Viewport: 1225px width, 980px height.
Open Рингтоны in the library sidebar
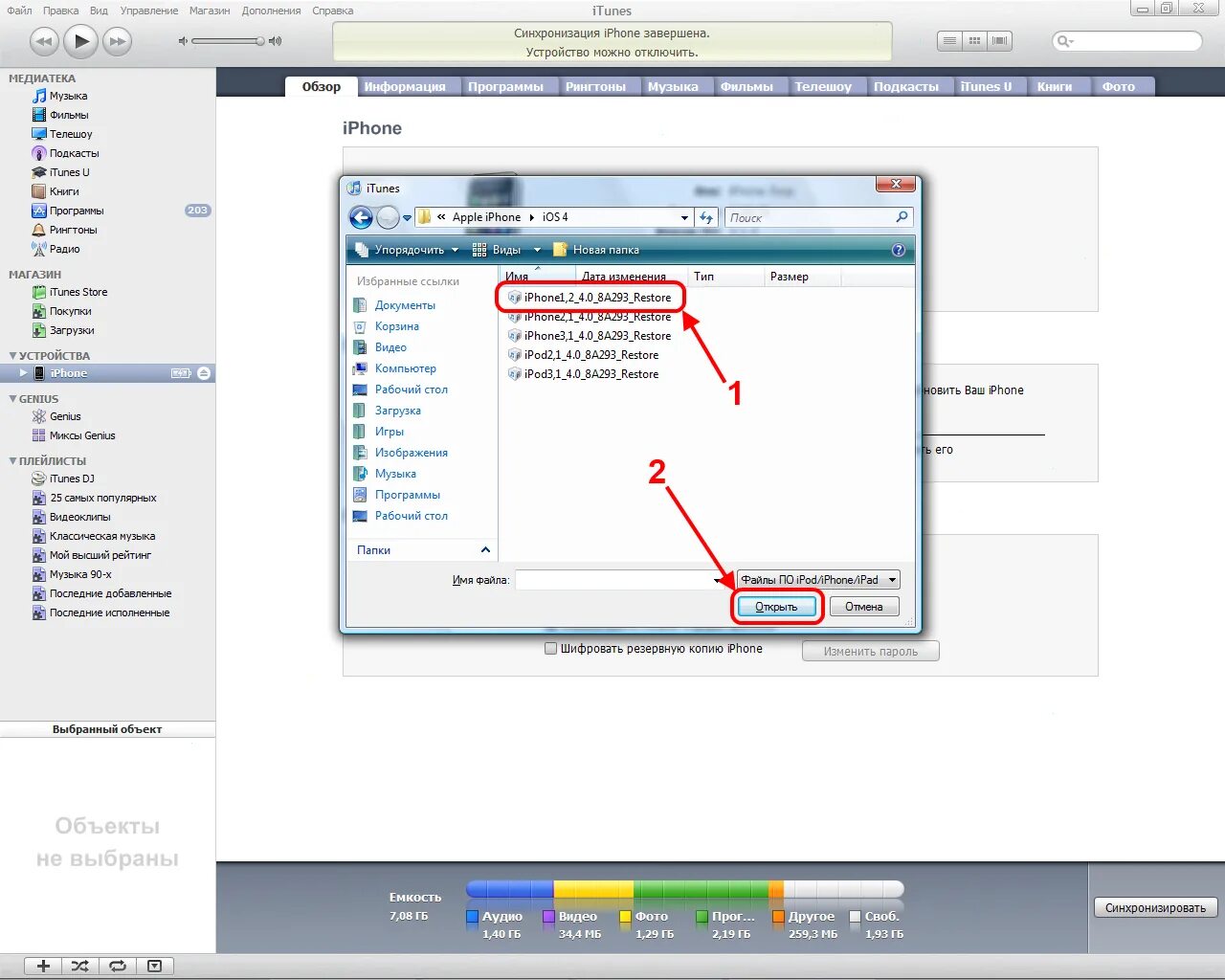pyautogui.click(x=73, y=230)
